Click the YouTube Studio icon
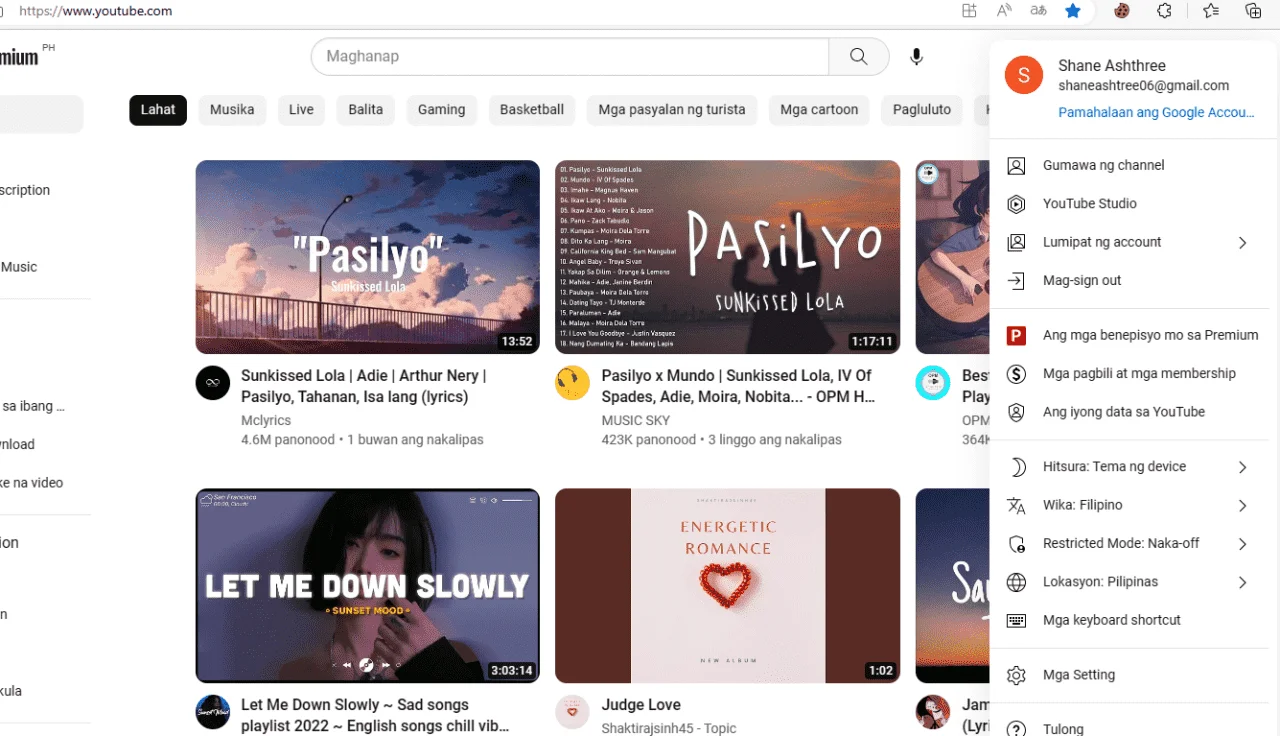Screen dimensions: 1280x736 [x=1016, y=204]
